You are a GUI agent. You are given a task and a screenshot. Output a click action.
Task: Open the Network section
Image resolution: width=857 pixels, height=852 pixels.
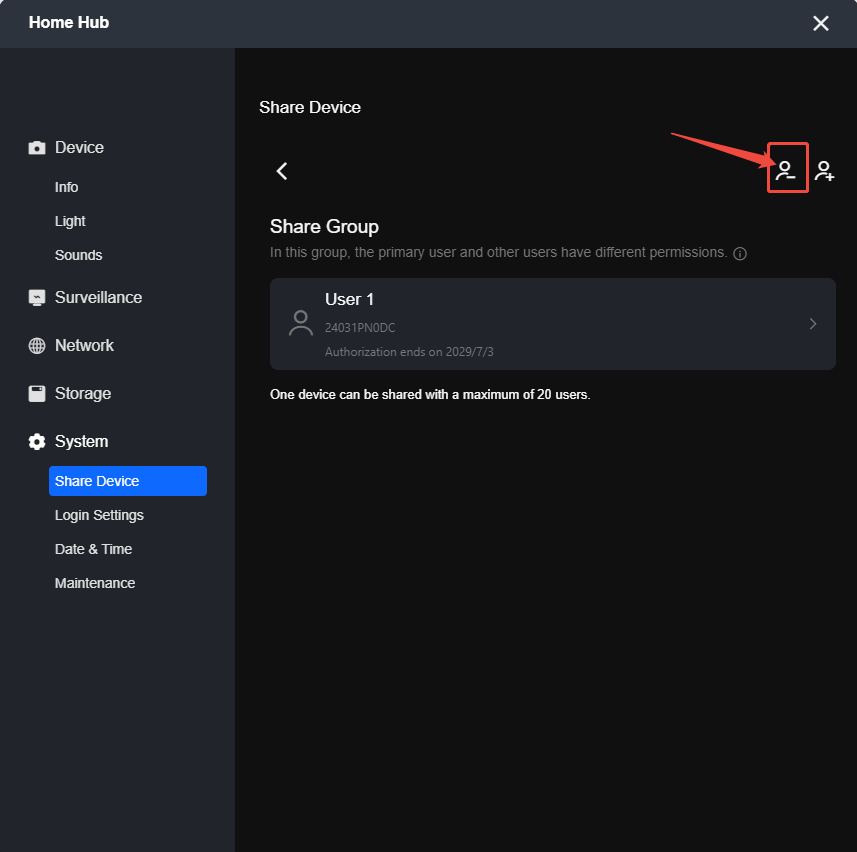tap(84, 345)
